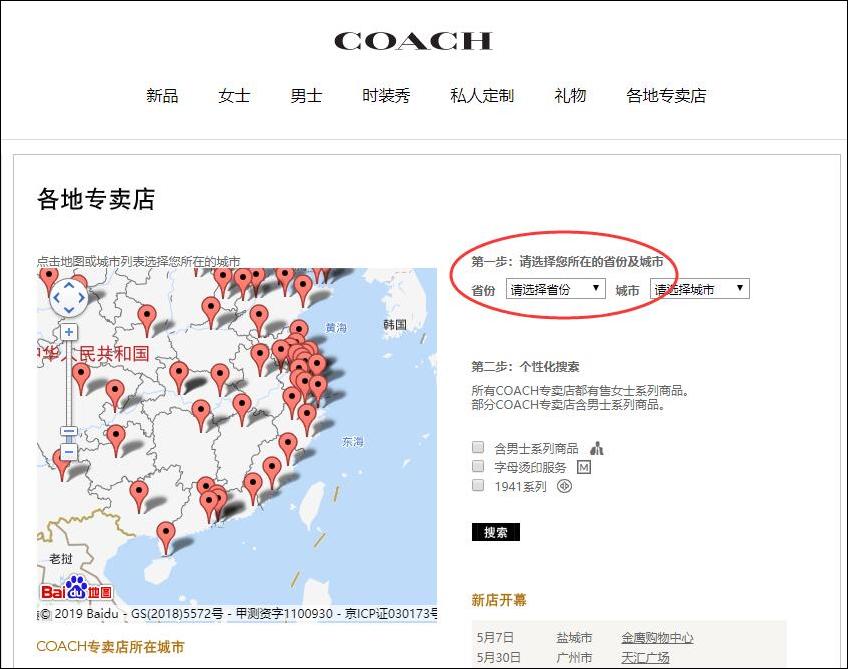The height and width of the screenshot is (669, 848).
Task: Click the 1941 series round icon
Action: pos(564,486)
